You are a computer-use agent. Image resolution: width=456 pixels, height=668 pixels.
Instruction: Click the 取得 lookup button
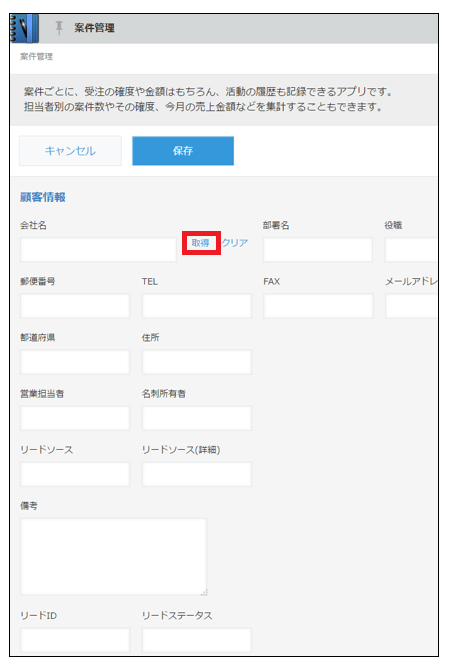pyautogui.click(x=200, y=243)
